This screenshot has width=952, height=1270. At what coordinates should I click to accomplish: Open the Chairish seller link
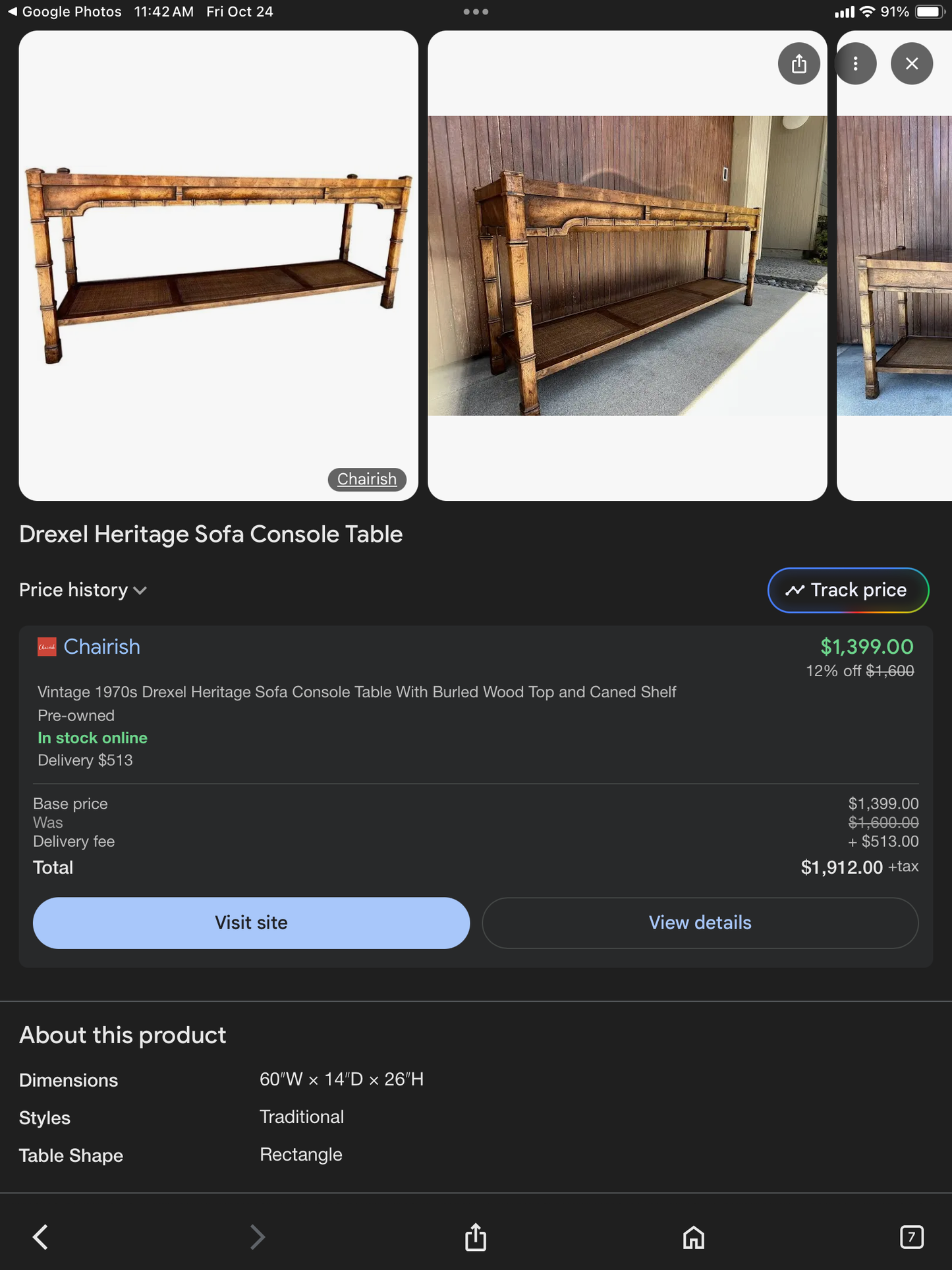[x=102, y=647]
